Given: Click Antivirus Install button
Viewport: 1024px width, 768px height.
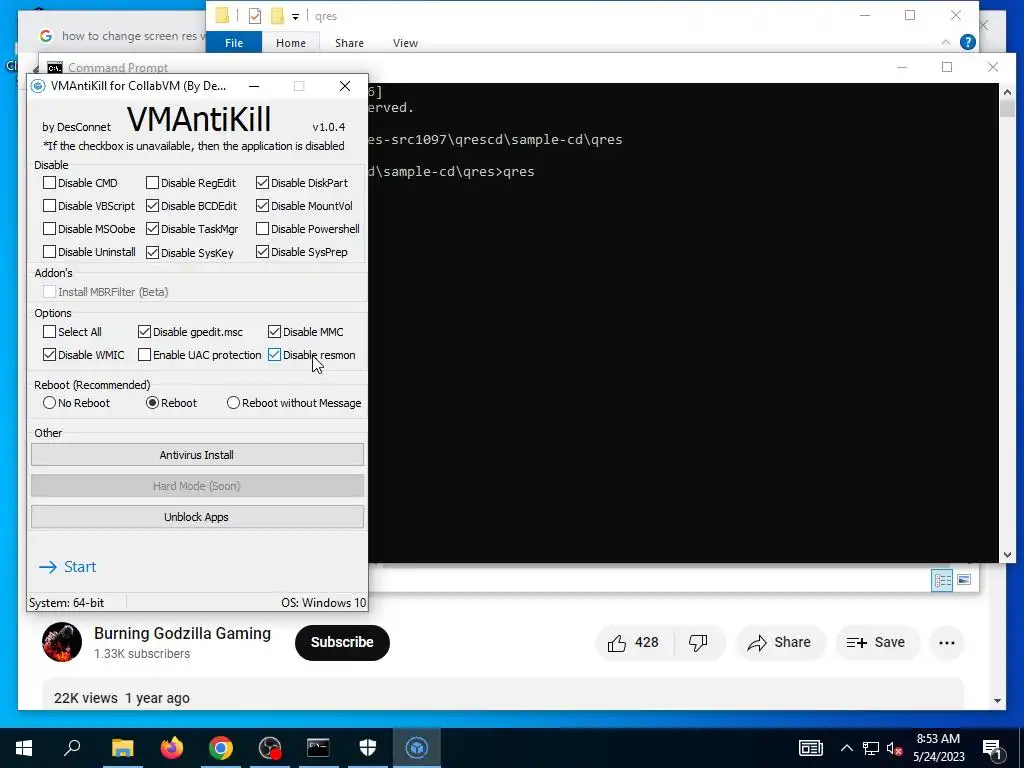Looking at the screenshot, I should coord(197,455).
